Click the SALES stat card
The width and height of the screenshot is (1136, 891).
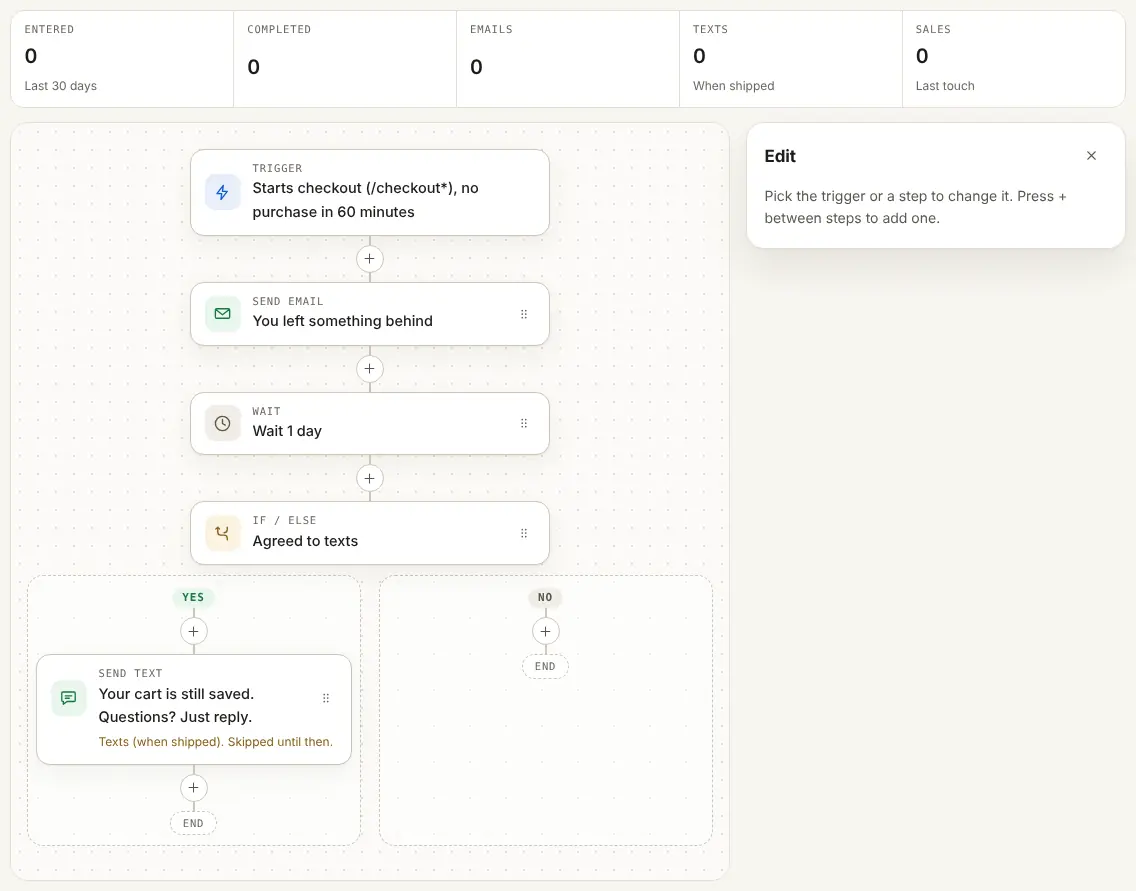pos(1014,59)
